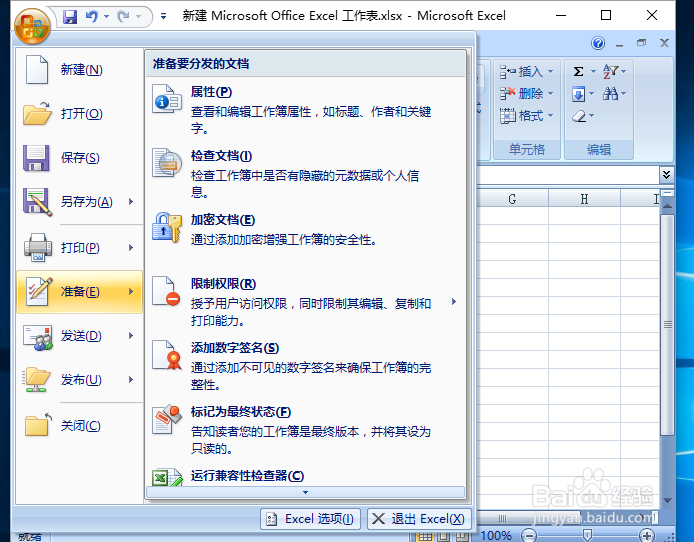Expand Publish submenu arrow
This screenshot has height=542, width=694.
point(131,380)
